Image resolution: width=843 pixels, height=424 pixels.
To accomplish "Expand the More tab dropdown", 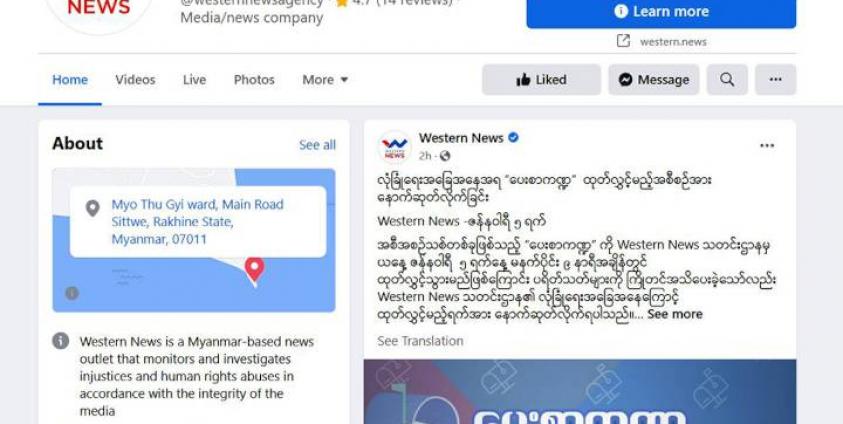I will click(x=325, y=80).
